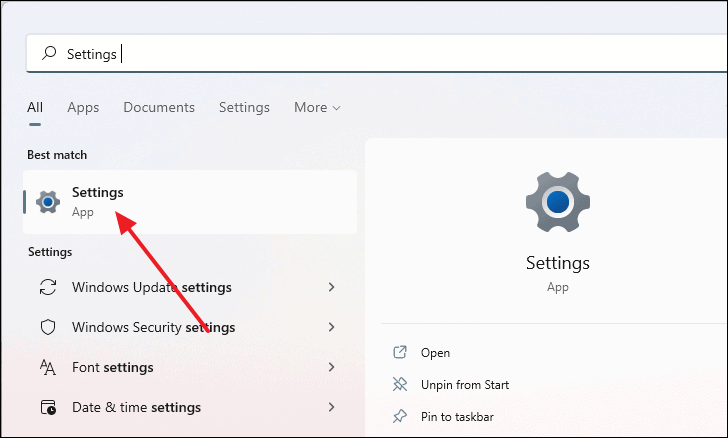Select Open in the preview pane

435,353
